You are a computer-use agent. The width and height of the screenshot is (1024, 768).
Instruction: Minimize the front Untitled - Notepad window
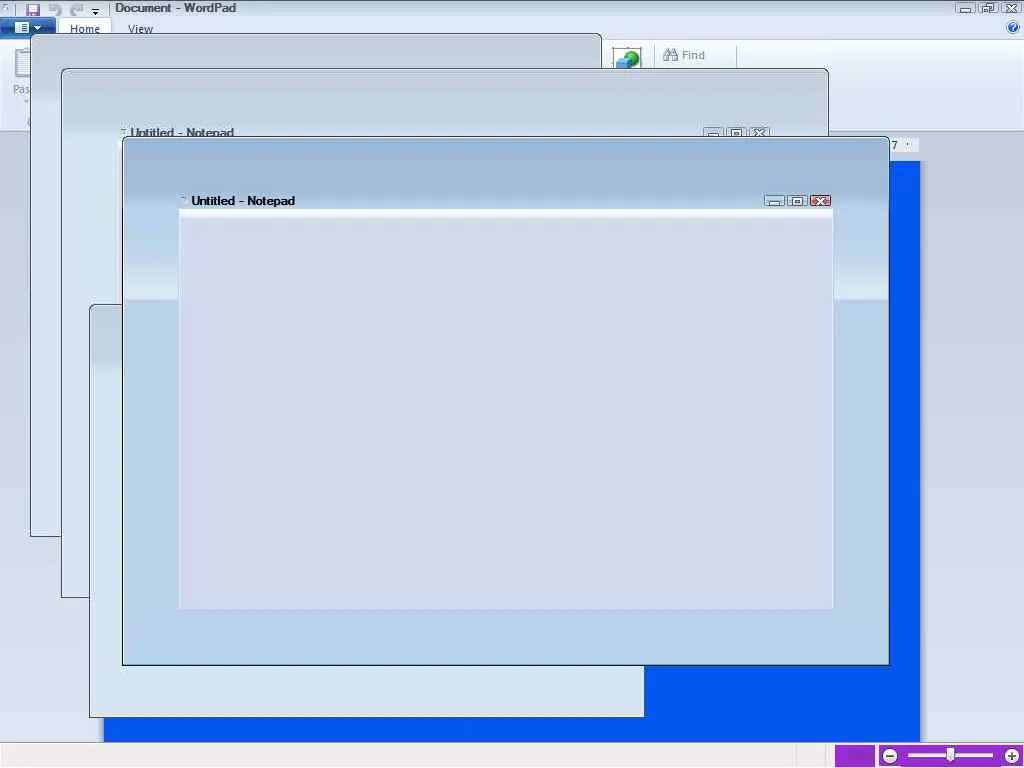point(775,201)
